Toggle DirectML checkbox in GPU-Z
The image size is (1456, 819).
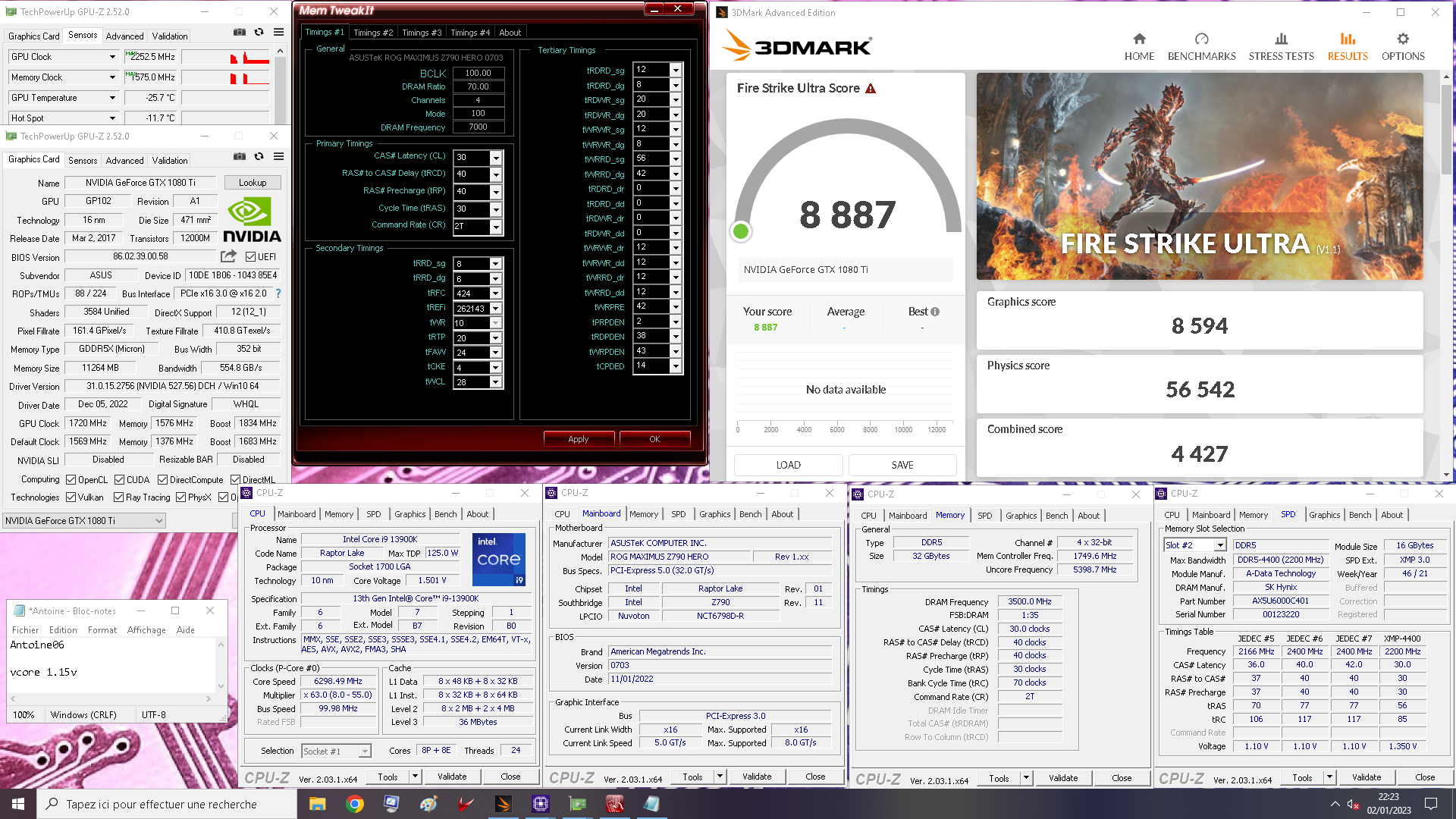[235, 480]
